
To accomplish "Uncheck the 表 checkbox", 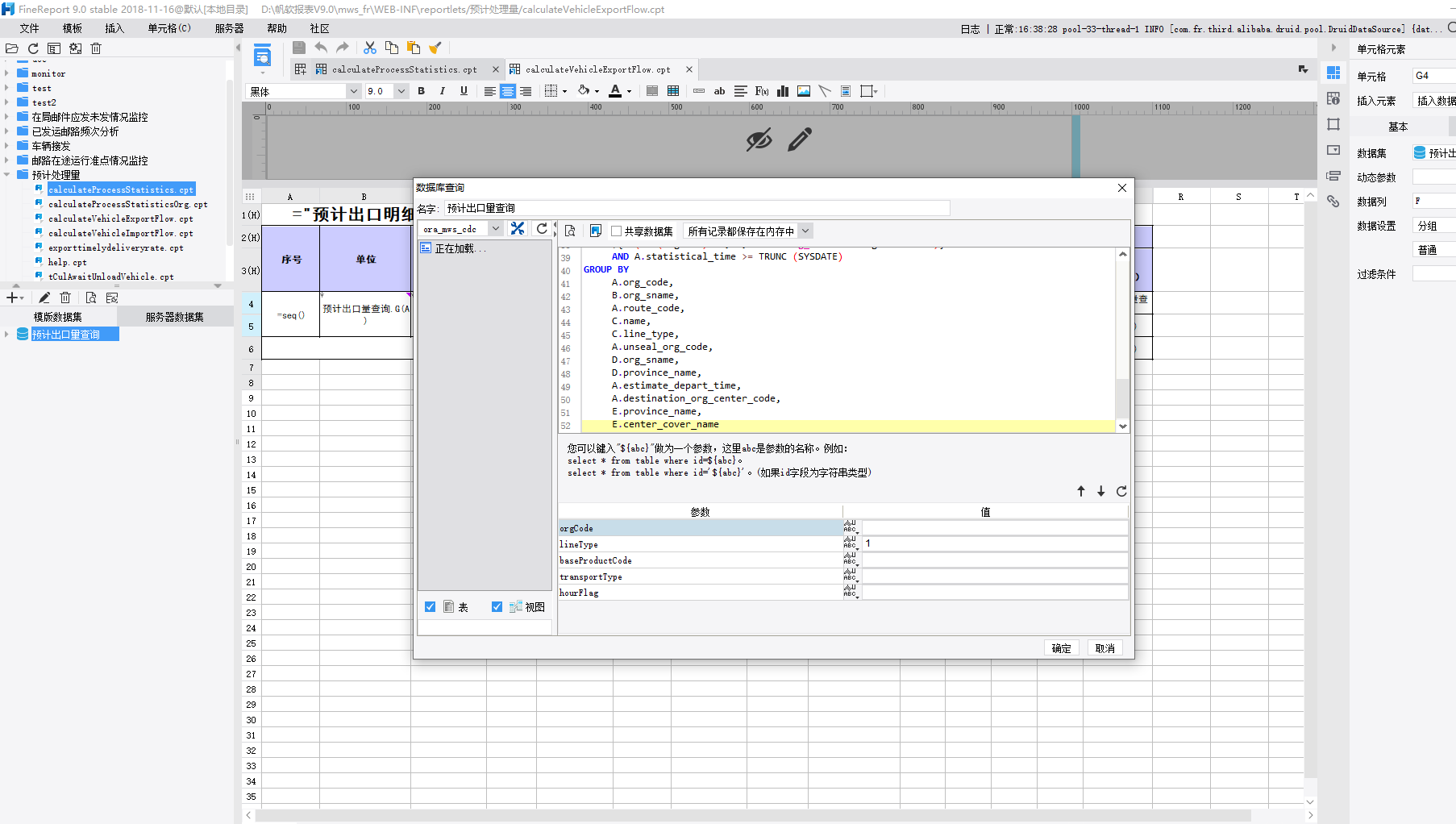I will click(x=431, y=607).
